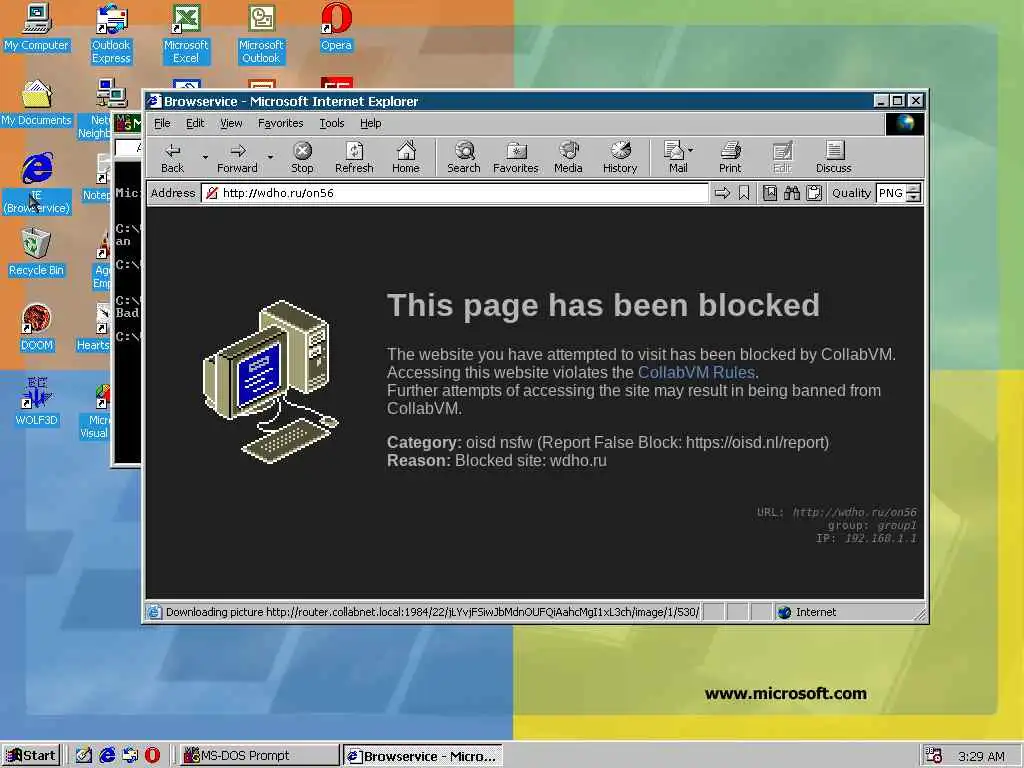Select the Microsoft Outlook desktop icon
1024x768 pixels.
point(261,34)
